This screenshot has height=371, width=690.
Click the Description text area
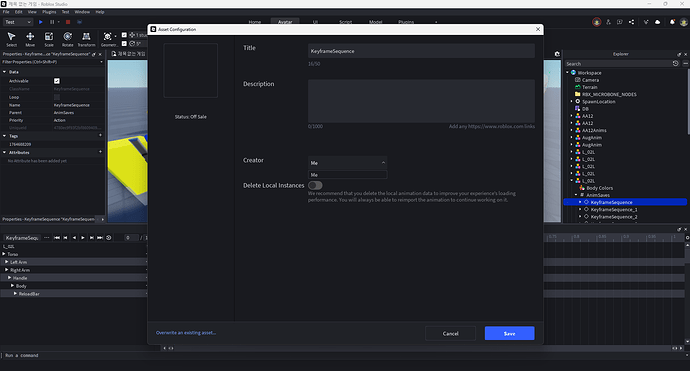(x=421, y=101)
